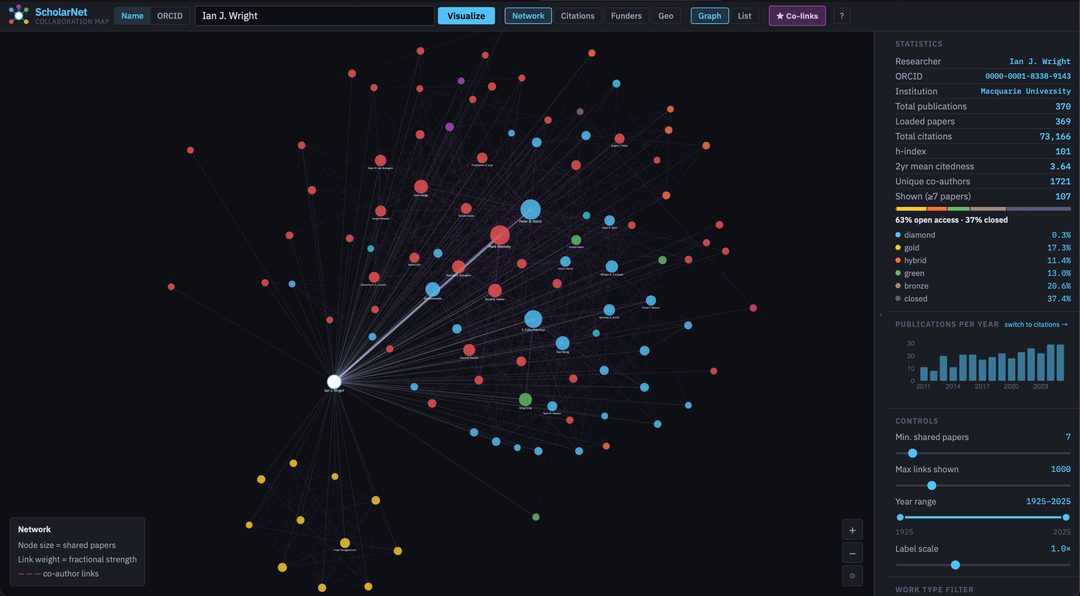Switch search mode to ORCID
The image size is (1080, 596).
pyautogui.click(x=170, y=16)
